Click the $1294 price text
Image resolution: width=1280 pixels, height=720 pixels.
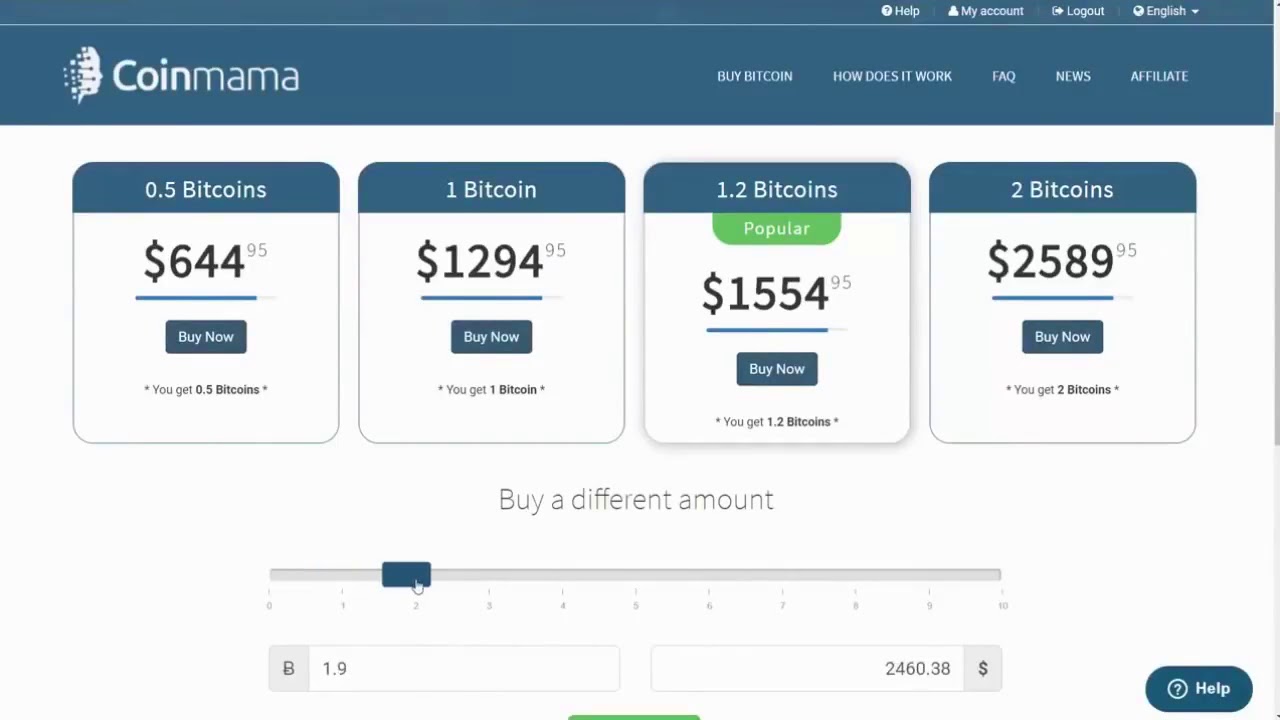click(x=491, y=261)
